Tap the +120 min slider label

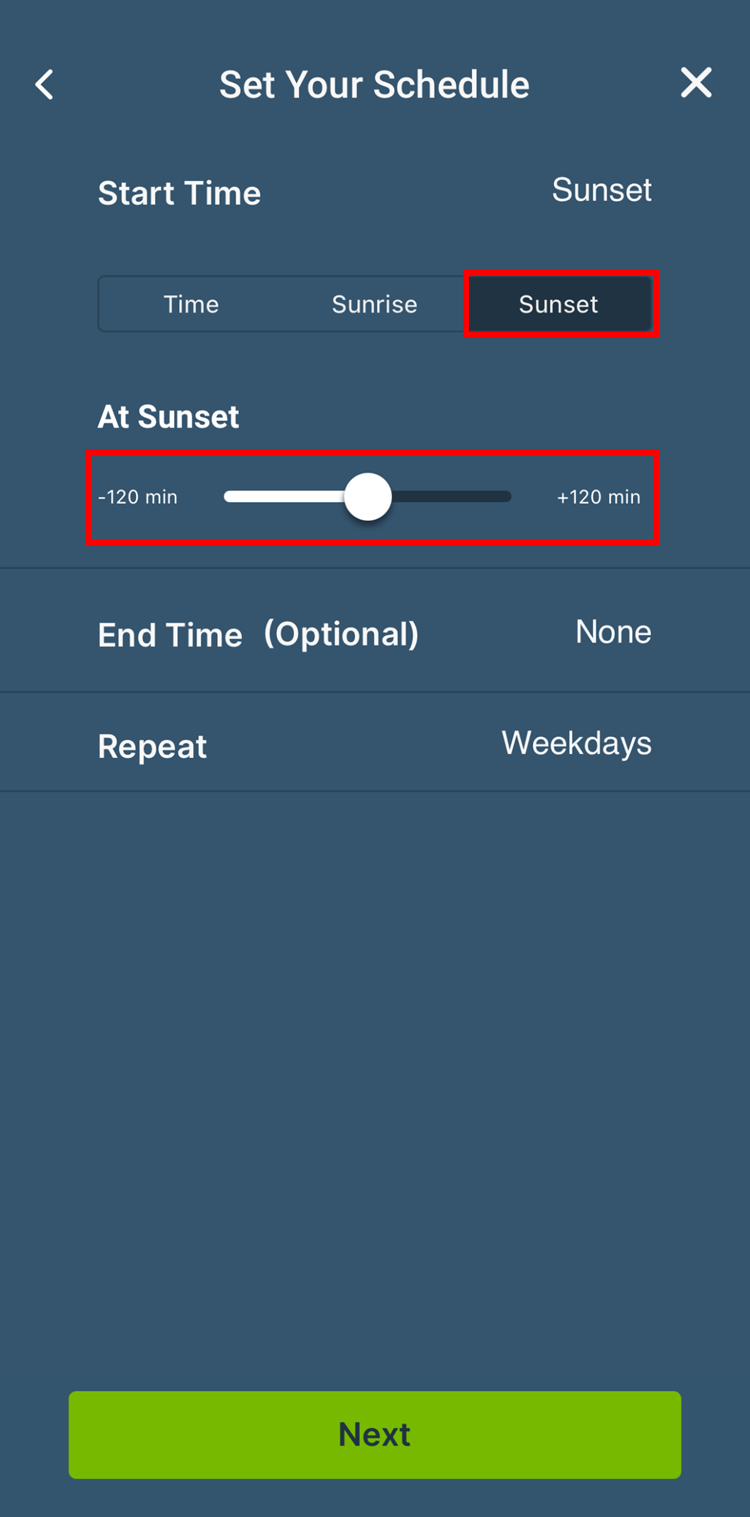tap(598, 497)
